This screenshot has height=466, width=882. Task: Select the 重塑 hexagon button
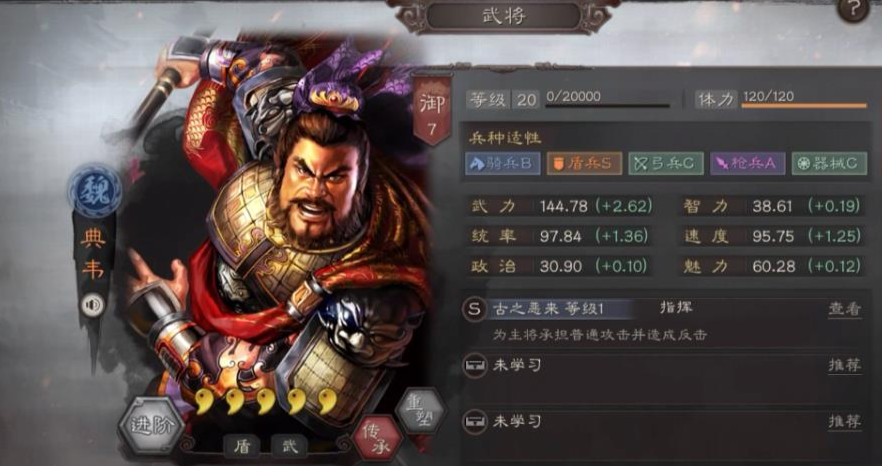tap(420, 410)
